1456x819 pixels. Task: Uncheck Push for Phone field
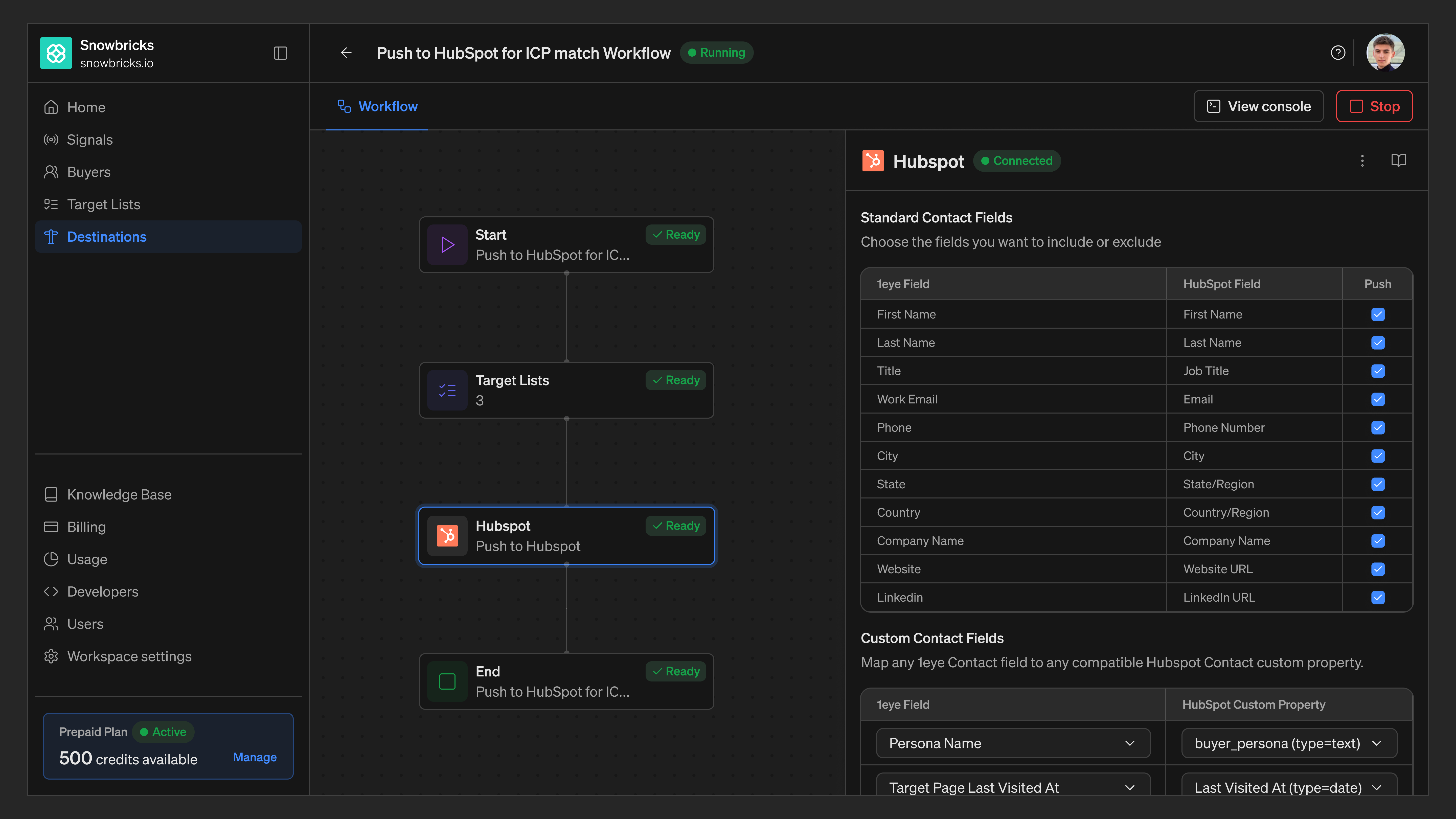tap(1378, 428)
